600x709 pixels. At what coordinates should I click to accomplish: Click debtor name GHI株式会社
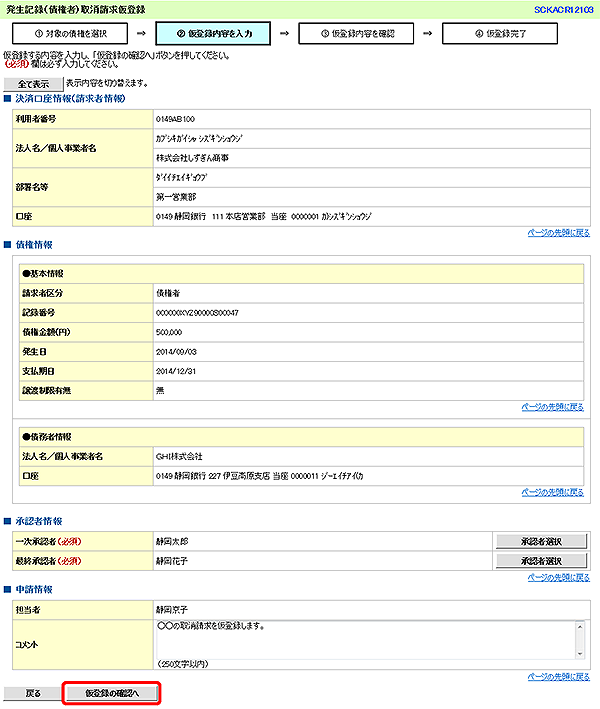(x=179, y=457)
